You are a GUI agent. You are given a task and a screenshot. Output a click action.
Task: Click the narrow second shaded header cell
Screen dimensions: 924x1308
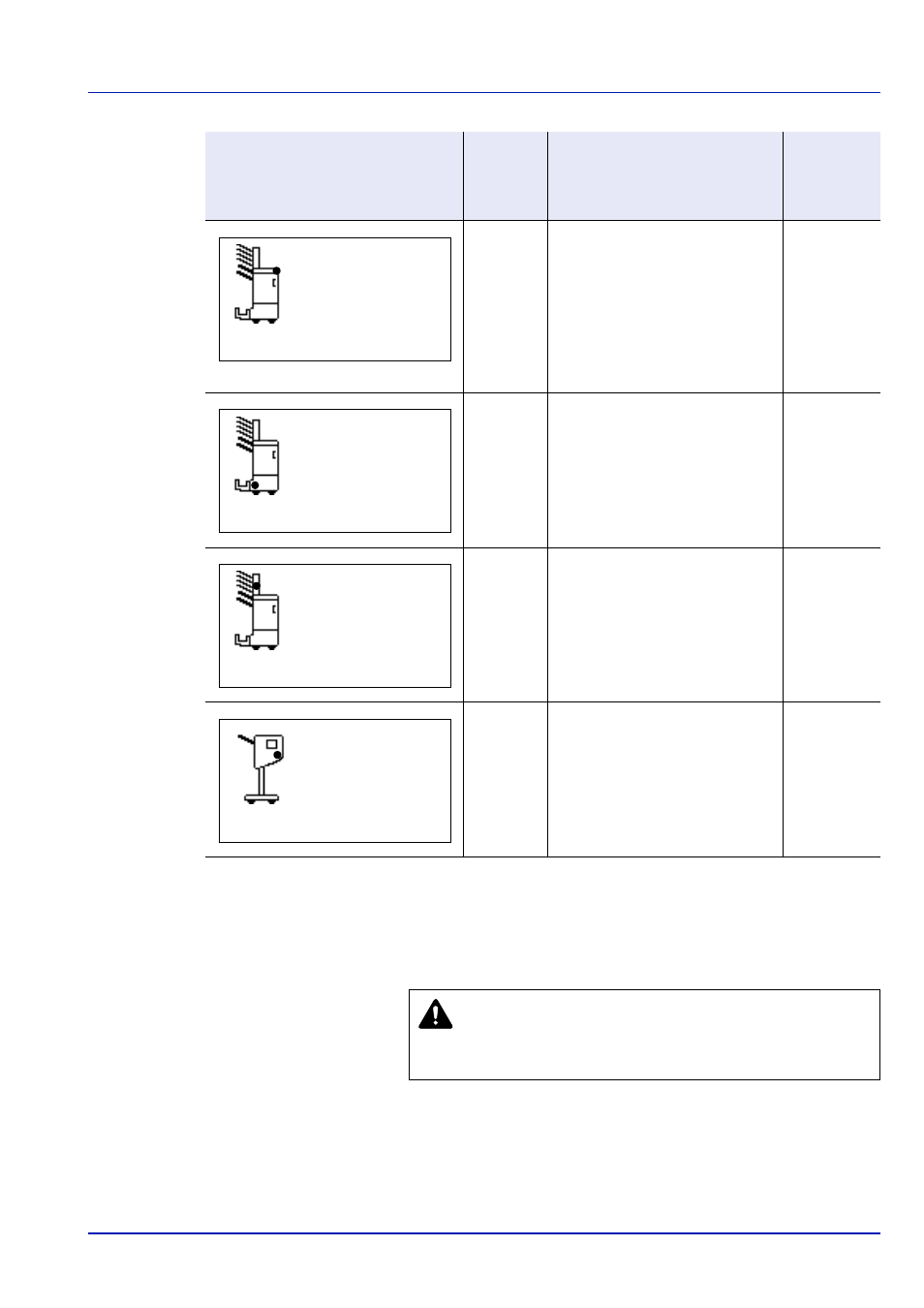(506, 176)
